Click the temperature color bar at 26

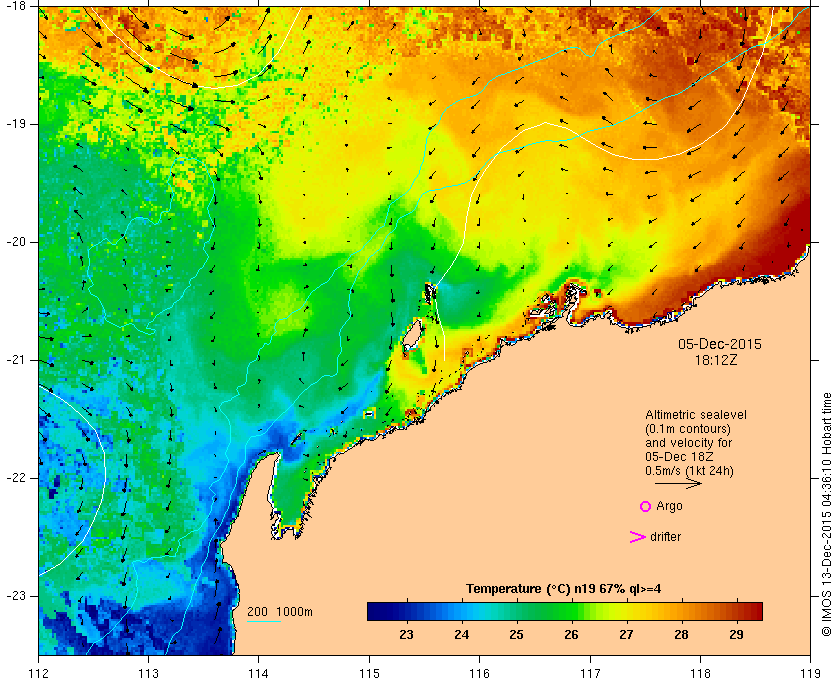(572, 611)
